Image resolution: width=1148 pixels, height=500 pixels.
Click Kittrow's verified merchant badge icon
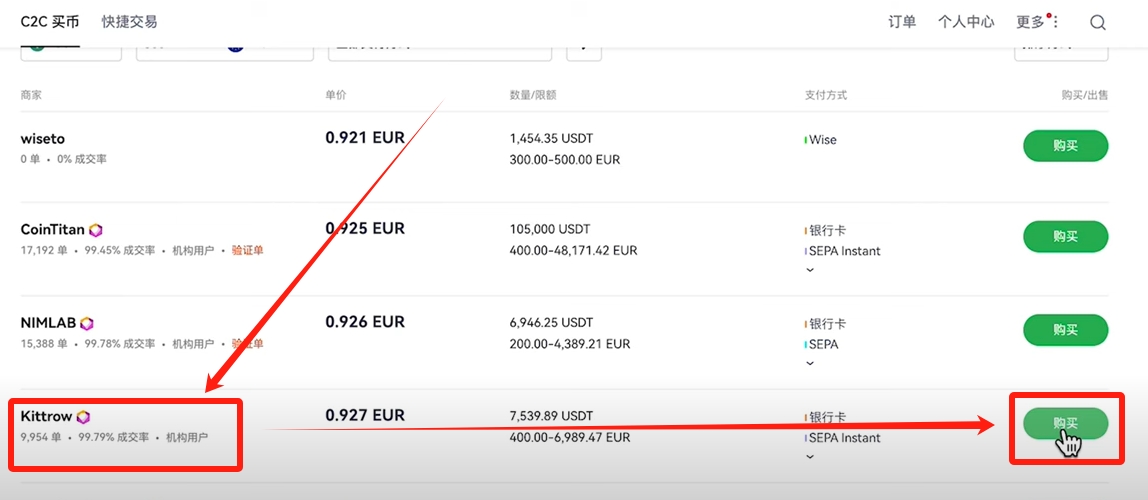pos(83,417)
